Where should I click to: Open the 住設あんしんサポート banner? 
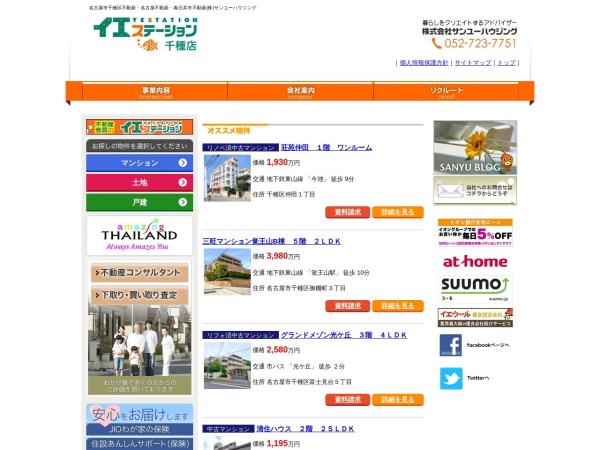(x=140, y=444)
